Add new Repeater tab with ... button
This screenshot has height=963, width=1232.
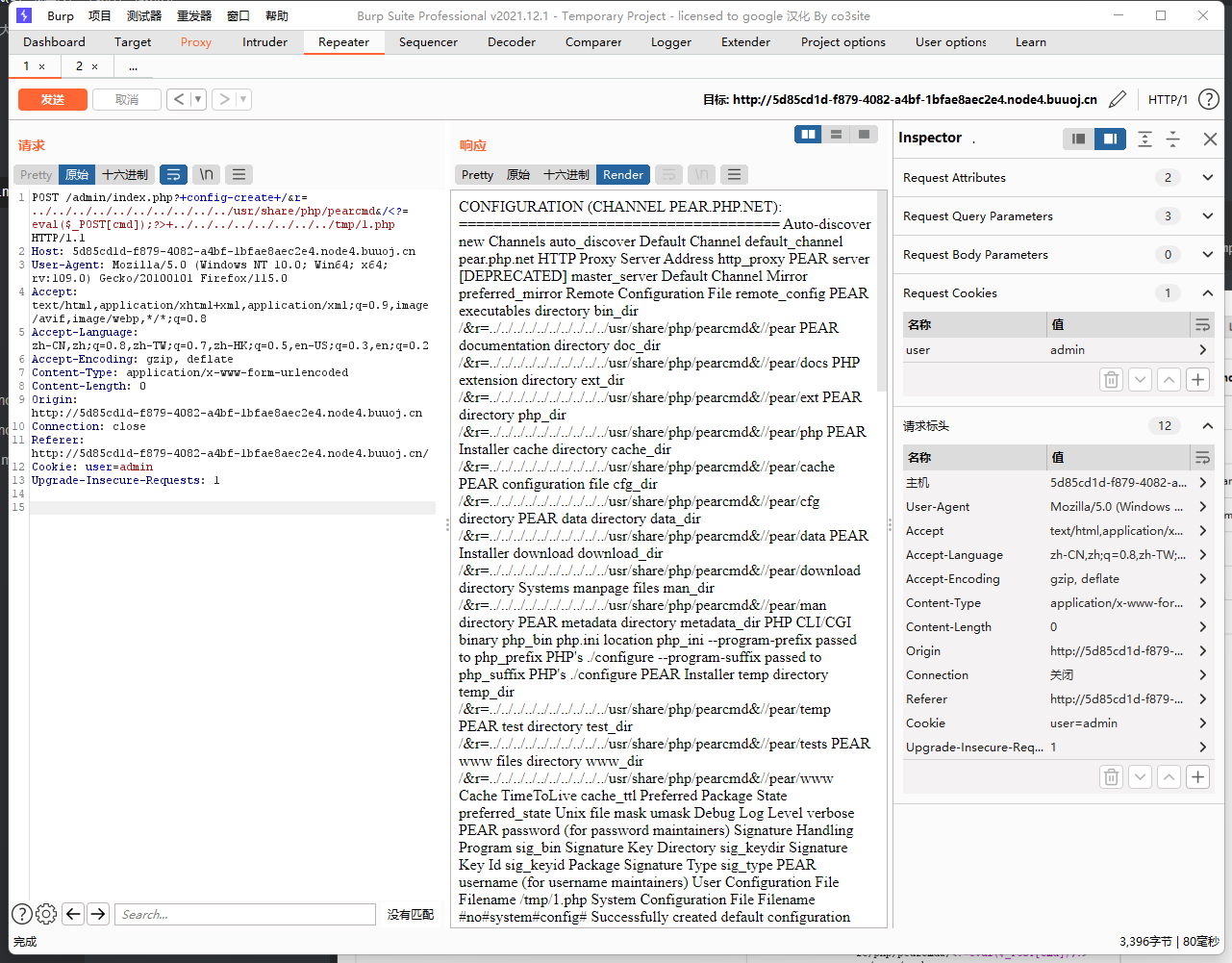click(x=133, y=65)
